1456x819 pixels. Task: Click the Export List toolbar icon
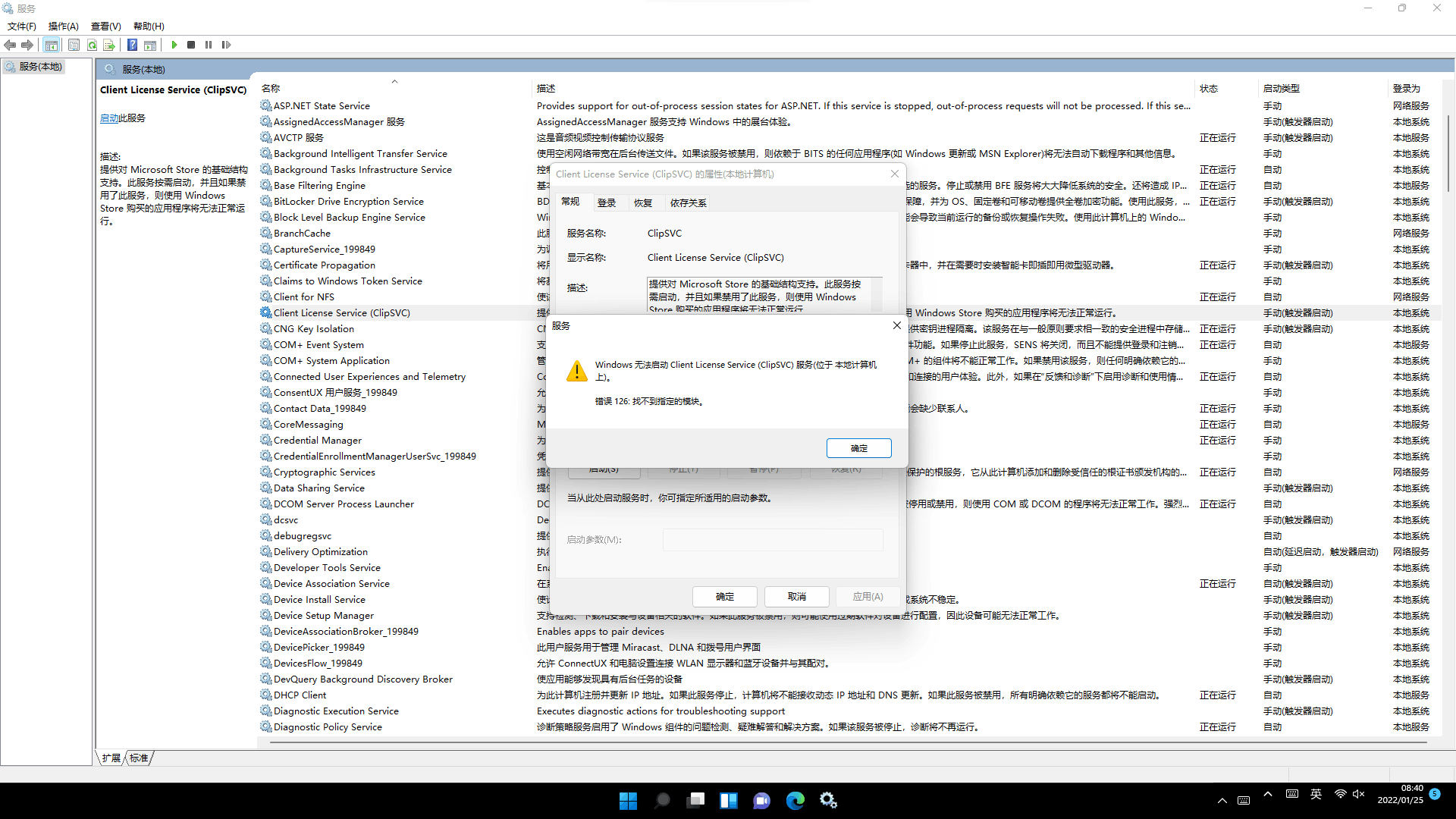(x=109, y=45)
